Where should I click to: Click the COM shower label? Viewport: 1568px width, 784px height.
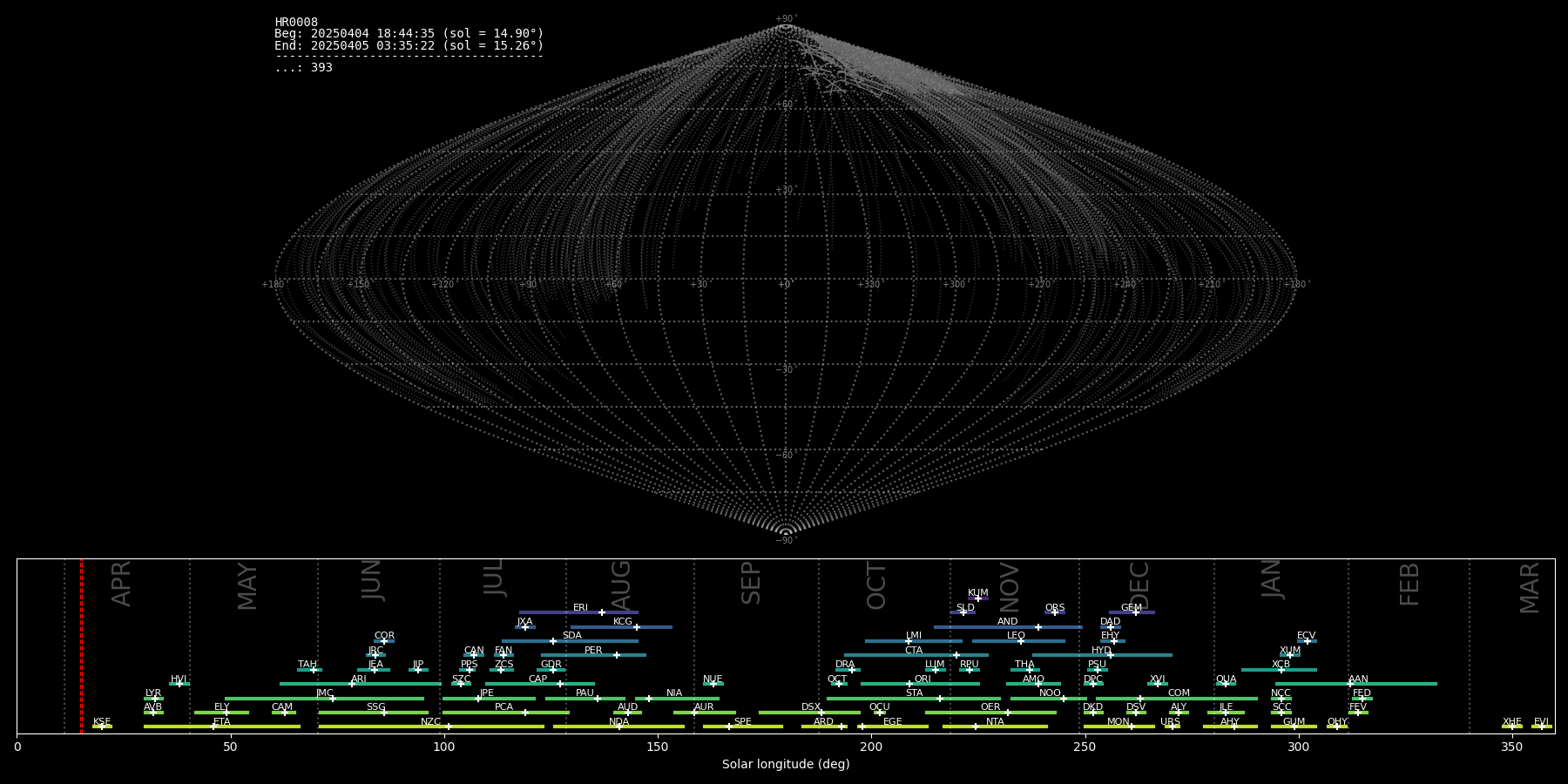click(1179, 693)
